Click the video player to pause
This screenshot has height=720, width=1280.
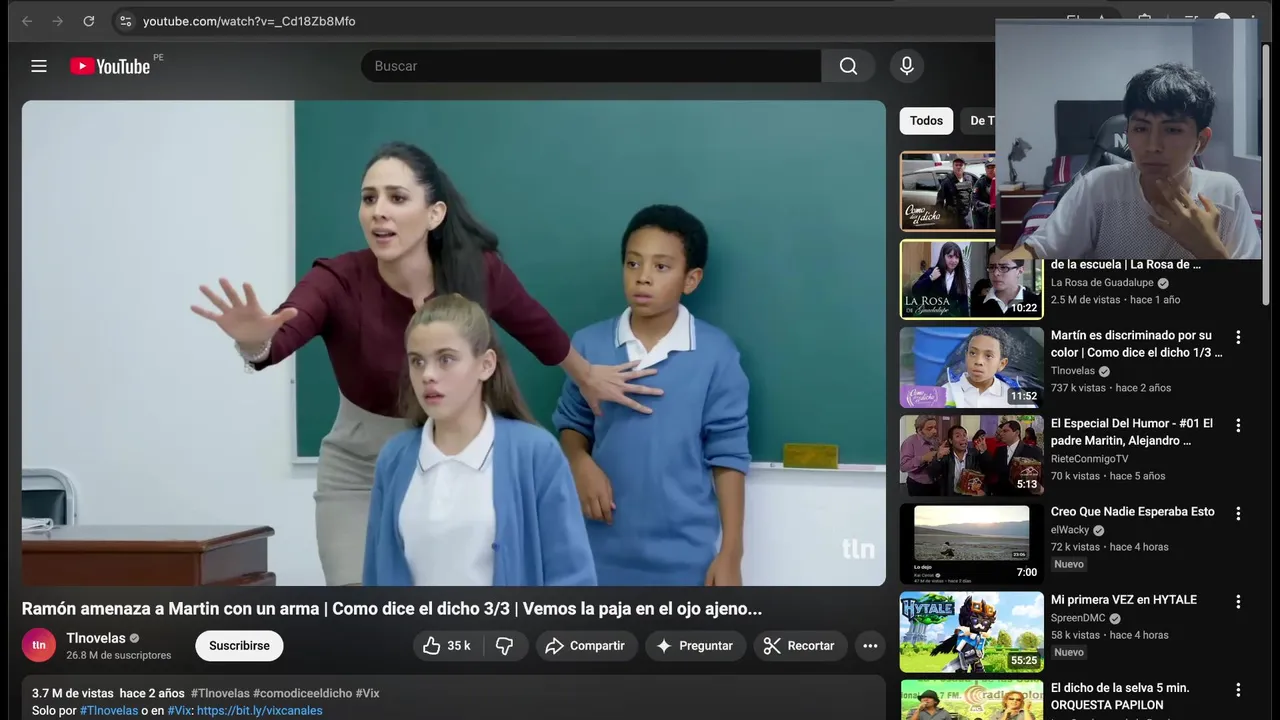(454, 343)
